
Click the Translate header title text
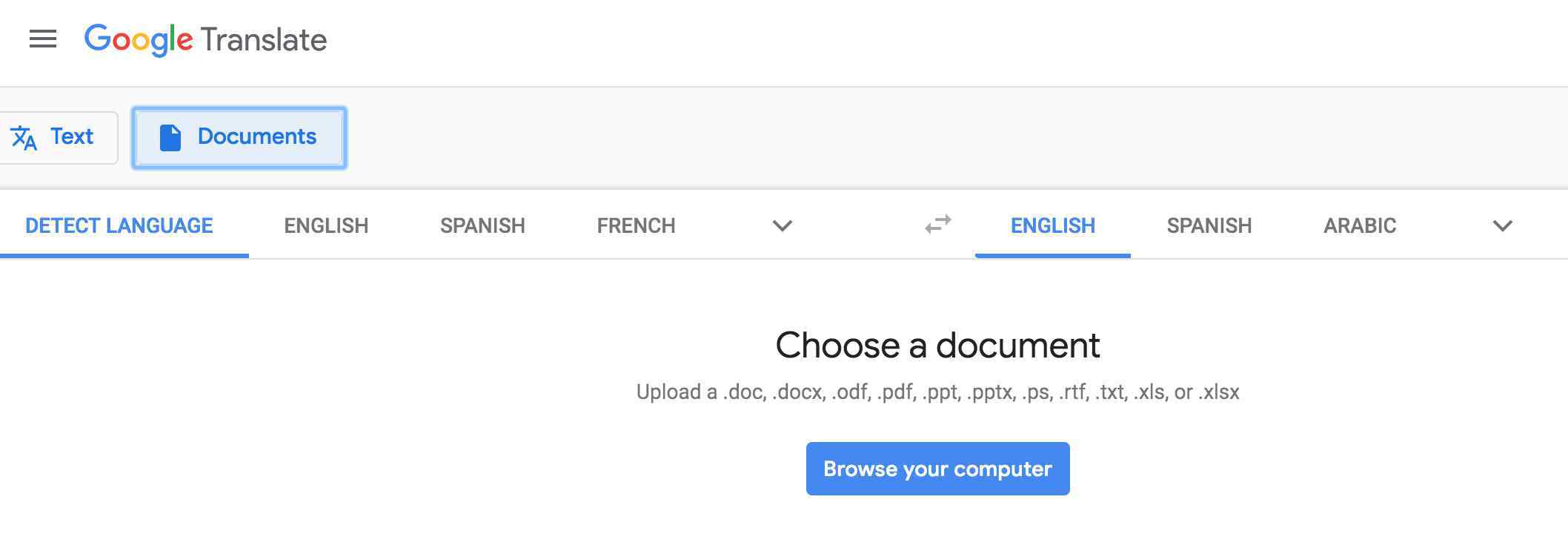(264, 40)
